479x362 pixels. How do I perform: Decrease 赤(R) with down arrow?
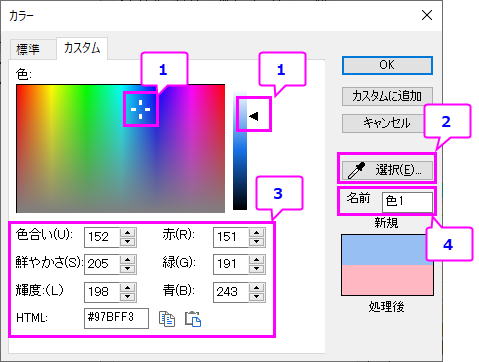point(256,242)
